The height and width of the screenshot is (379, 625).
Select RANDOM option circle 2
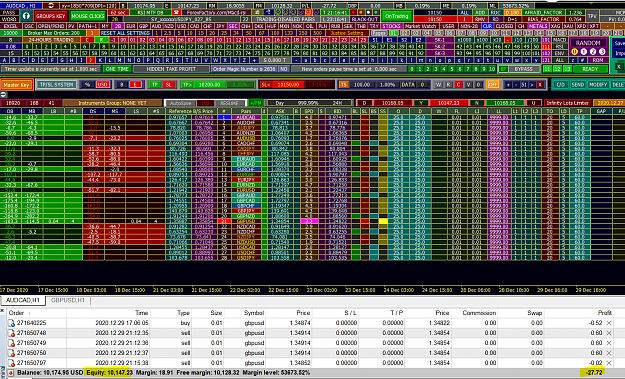593,52
